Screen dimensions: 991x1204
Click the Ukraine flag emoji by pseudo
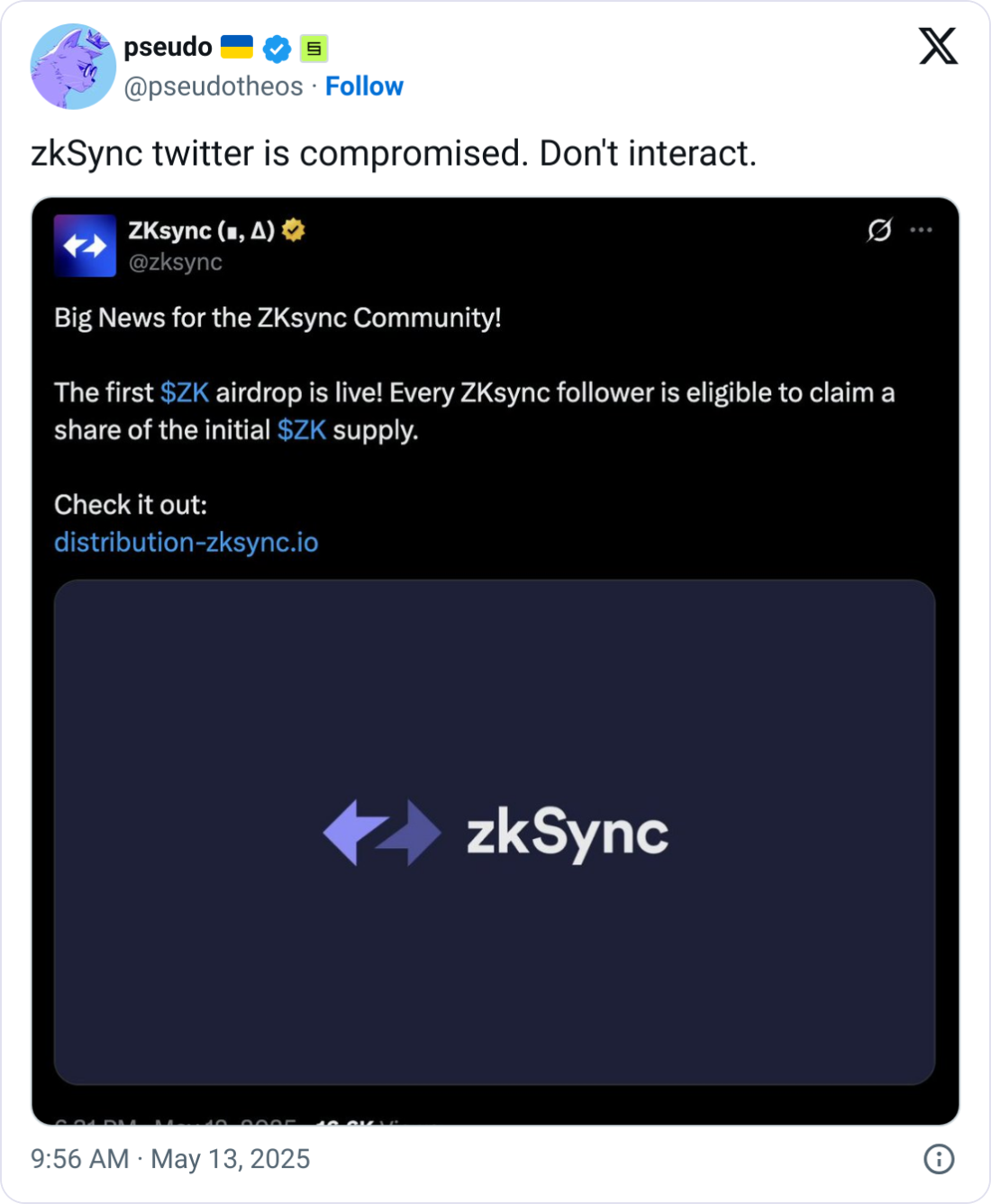pos(237,47)
